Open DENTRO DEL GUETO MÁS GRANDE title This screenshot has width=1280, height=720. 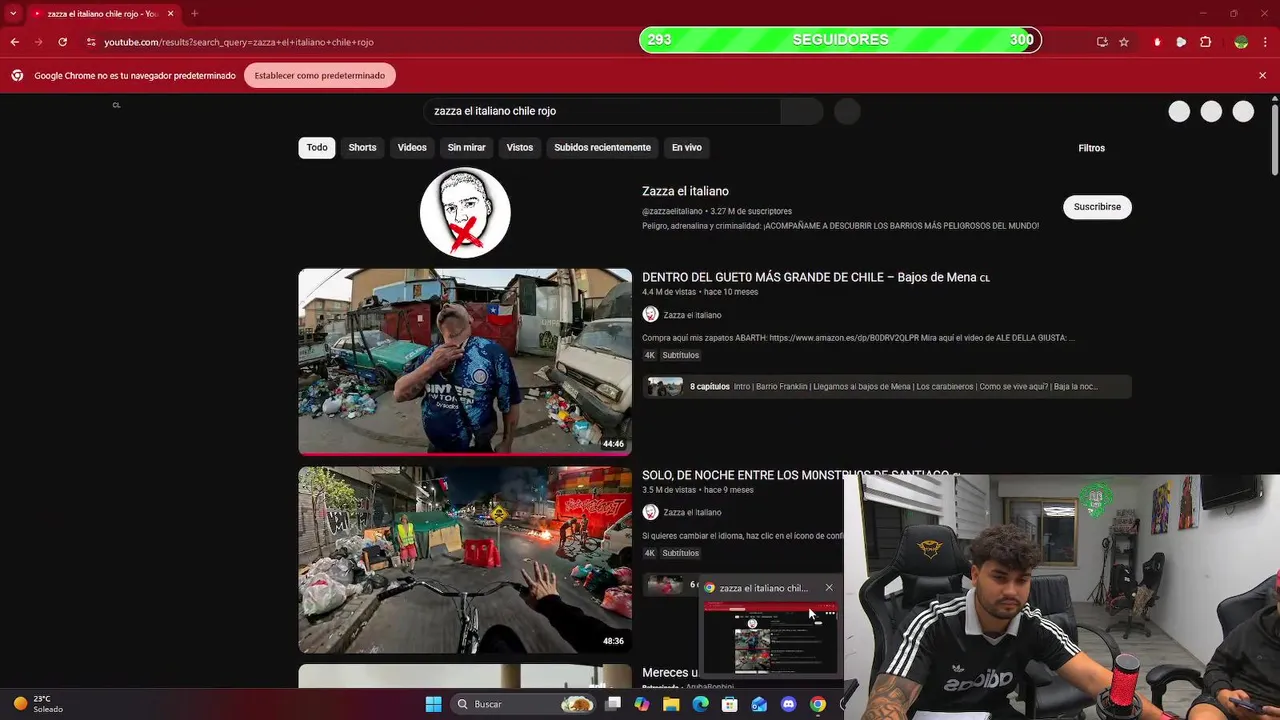(816, 277)
